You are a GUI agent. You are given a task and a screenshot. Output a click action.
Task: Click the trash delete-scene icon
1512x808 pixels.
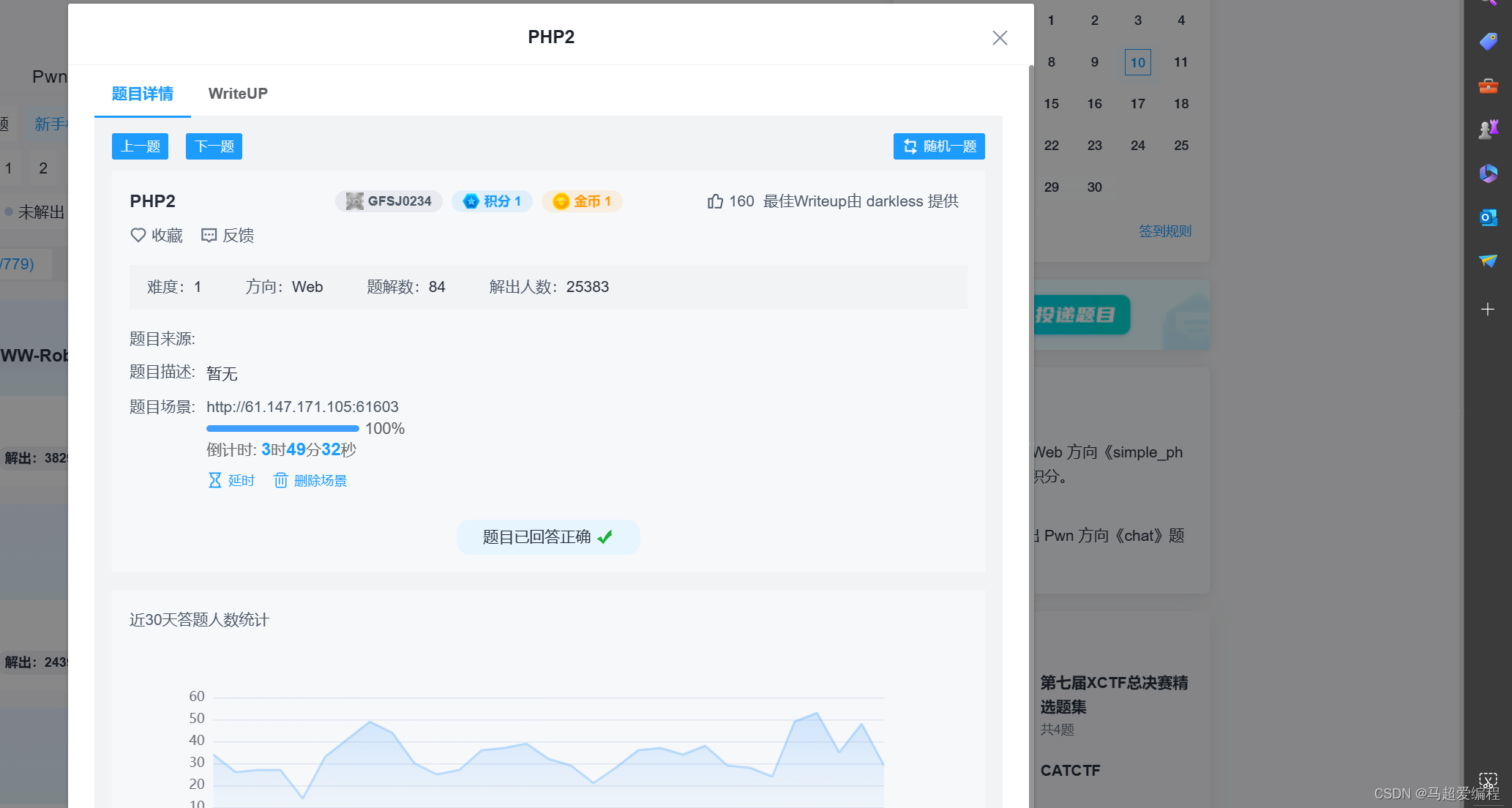(281, 480)
